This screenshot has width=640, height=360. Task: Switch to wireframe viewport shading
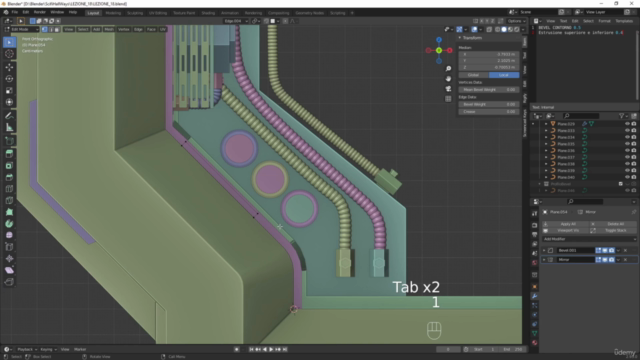498,29
